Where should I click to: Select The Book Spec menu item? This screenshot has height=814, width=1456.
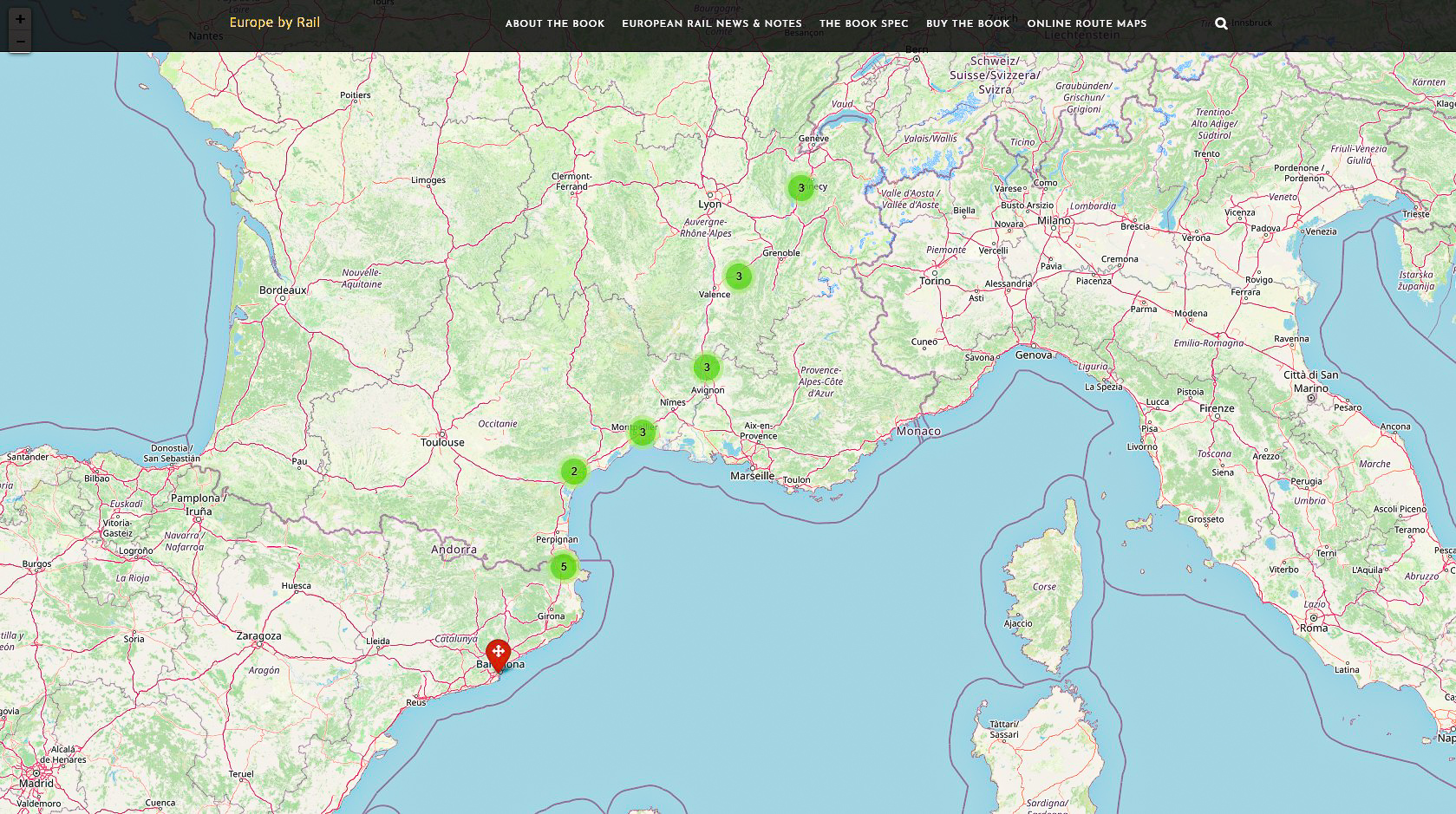[x=864, y=23]
